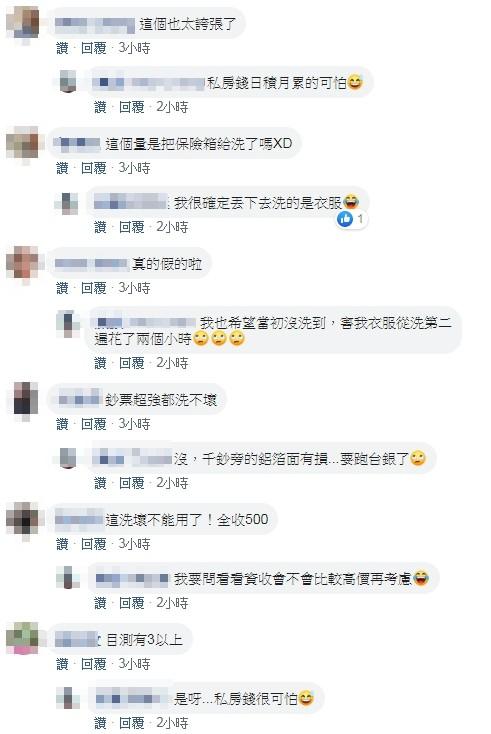This screenshot has height=734, width=491.
Task: Reply to the comment 真的假的啦
Action: pos(94,288)
